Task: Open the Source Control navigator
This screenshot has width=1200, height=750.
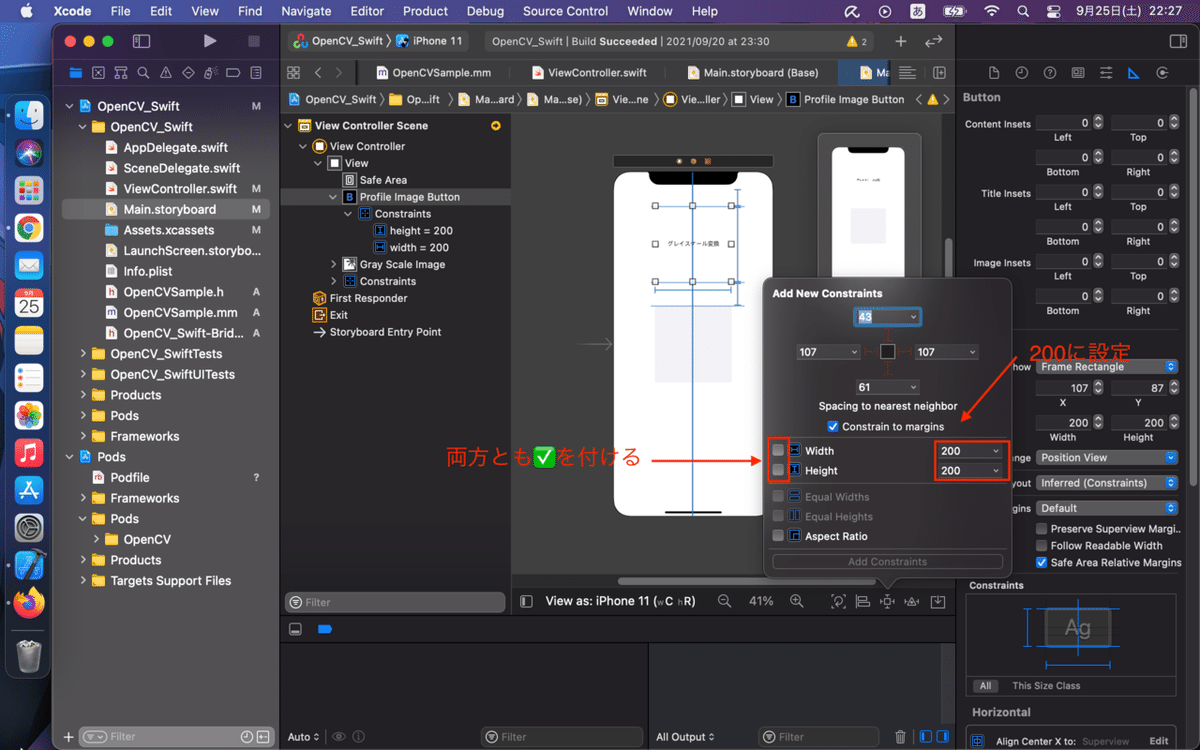Action: coord(98,73)
